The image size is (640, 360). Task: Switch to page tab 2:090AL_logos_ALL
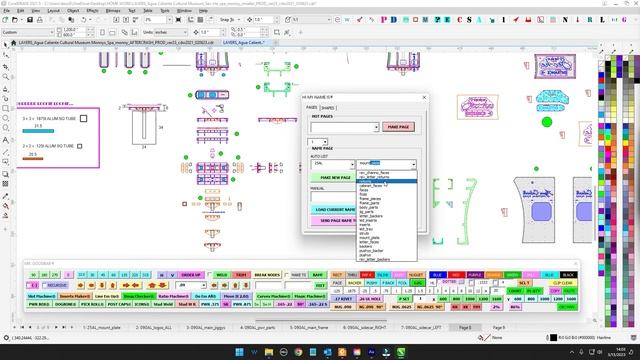tap(154, 327)
